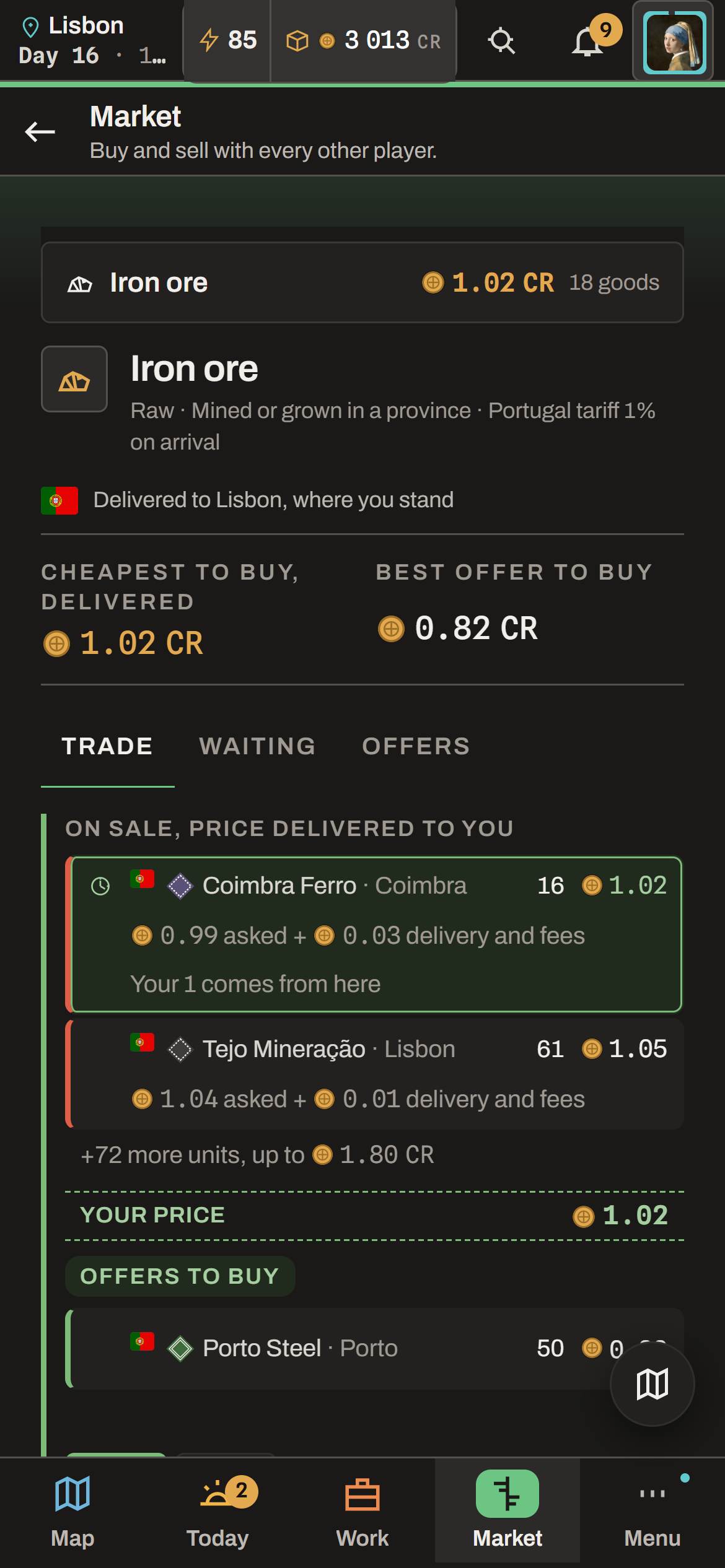725x1568 pixels.
Task: Open the floating map button
Action: coord(652,1384)
